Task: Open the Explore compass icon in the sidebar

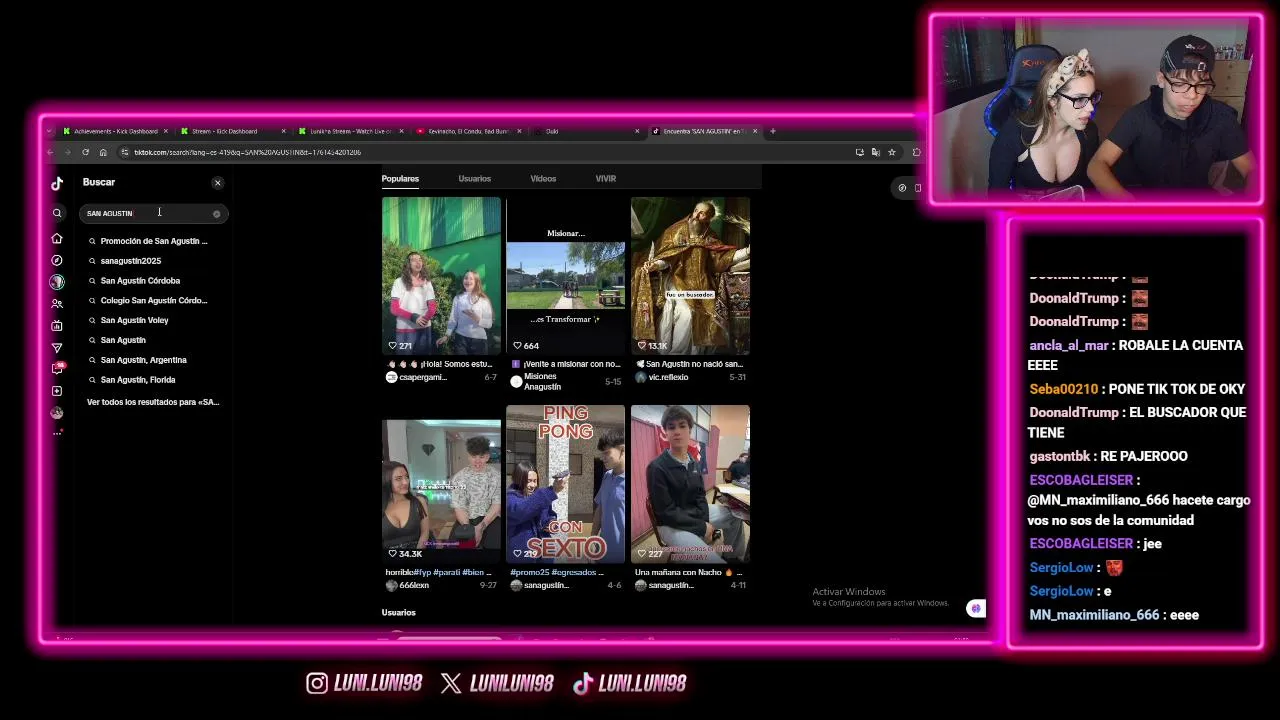Action: click(57, 260)
